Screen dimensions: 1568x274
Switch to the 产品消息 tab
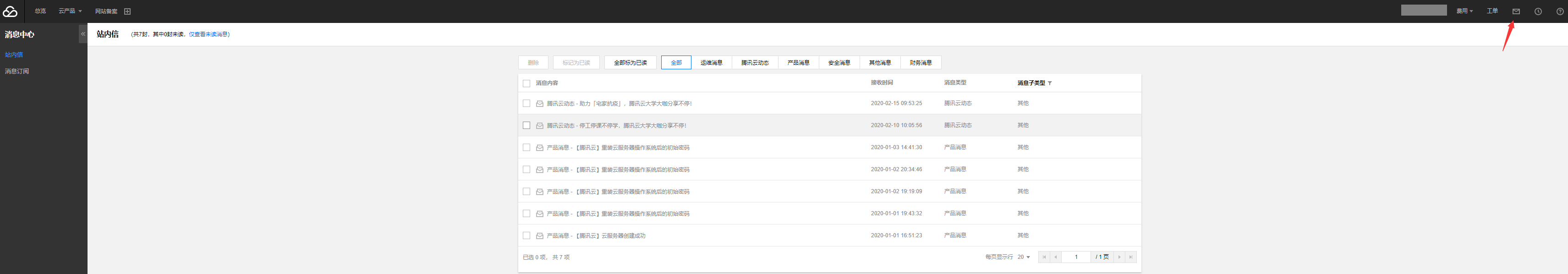coord(799,63)
